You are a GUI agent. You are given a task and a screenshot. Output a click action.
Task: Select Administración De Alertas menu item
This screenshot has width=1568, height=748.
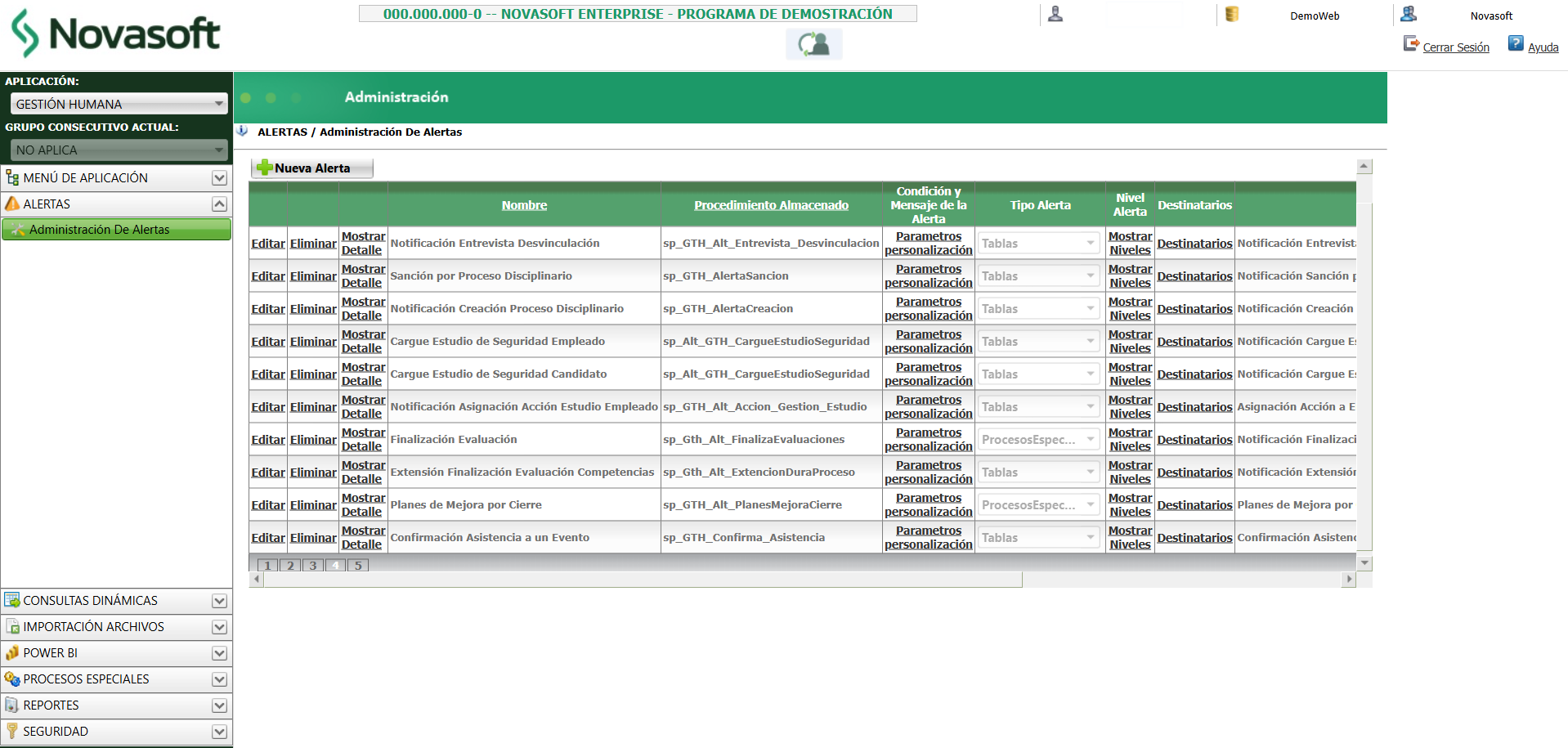coord(116,230)
